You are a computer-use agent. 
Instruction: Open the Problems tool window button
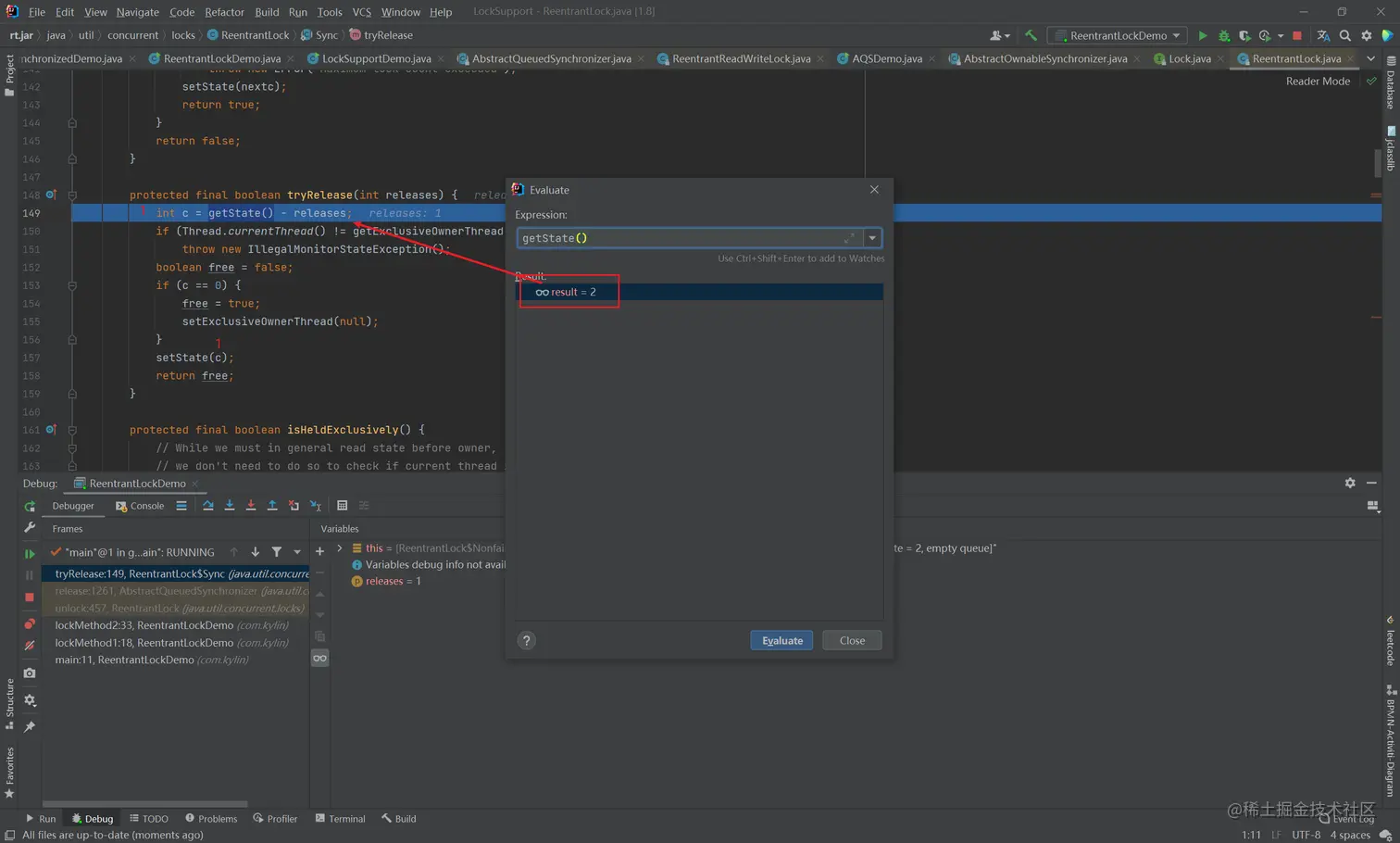[x=211, y=819]
